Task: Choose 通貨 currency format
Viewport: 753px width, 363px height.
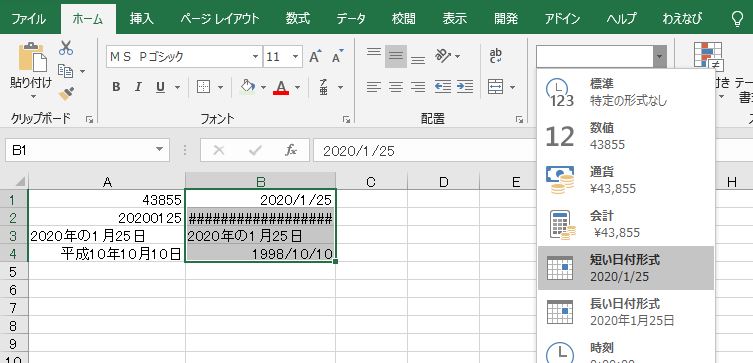Action: point(626,180)
